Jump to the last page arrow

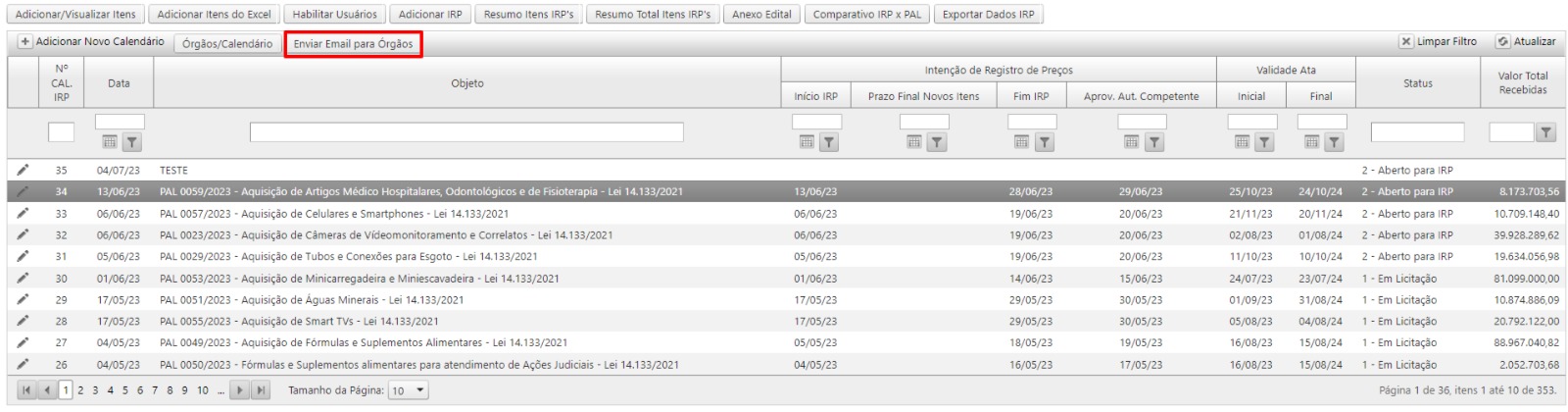(x=261, y=390)
